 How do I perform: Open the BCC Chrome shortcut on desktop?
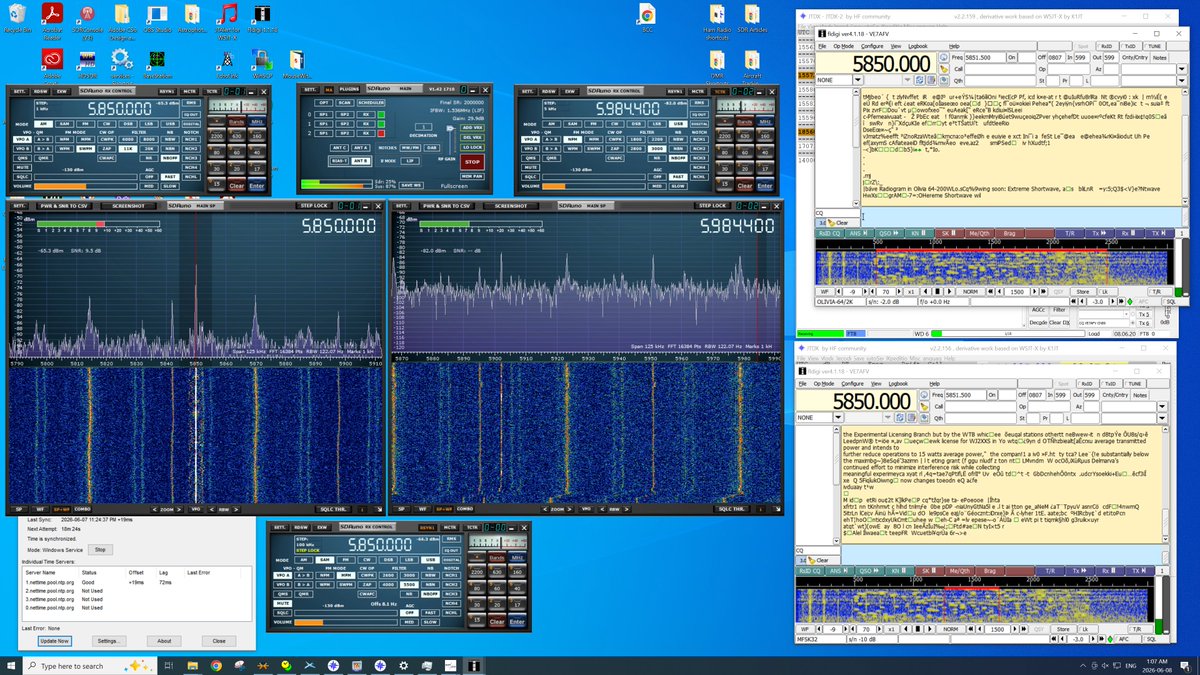[x=646, y=18]
